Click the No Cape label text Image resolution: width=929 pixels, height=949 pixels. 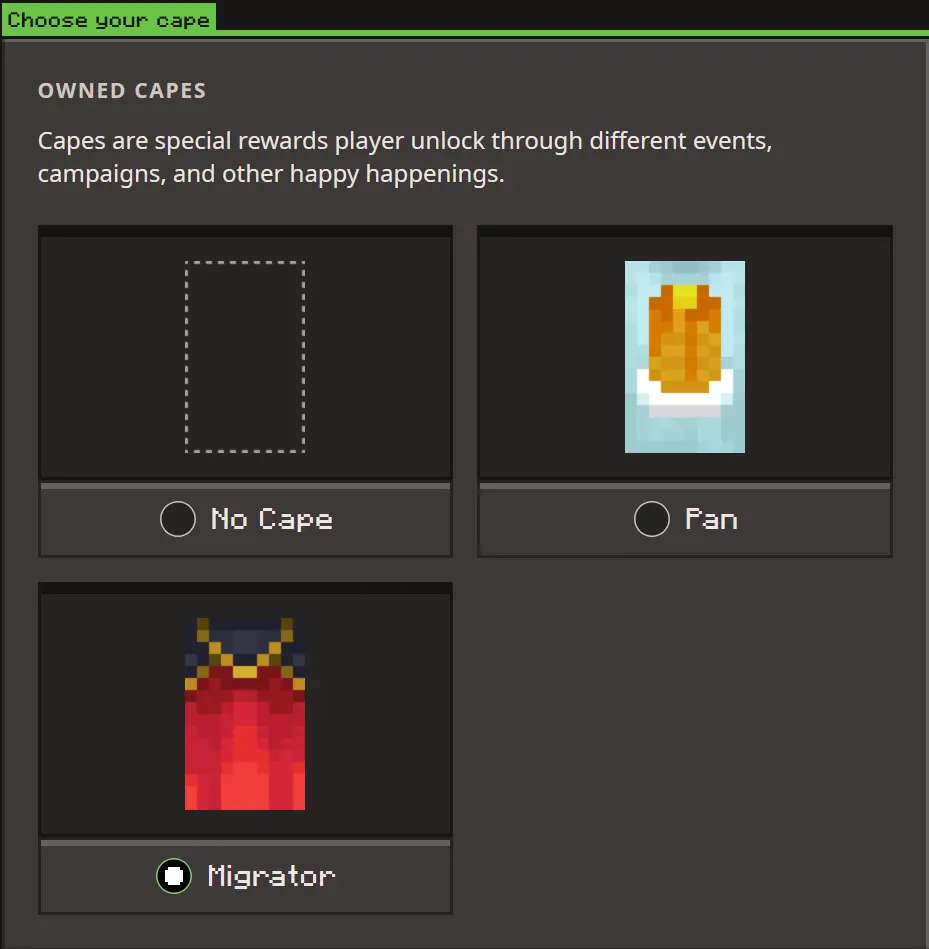click(272, 519)
